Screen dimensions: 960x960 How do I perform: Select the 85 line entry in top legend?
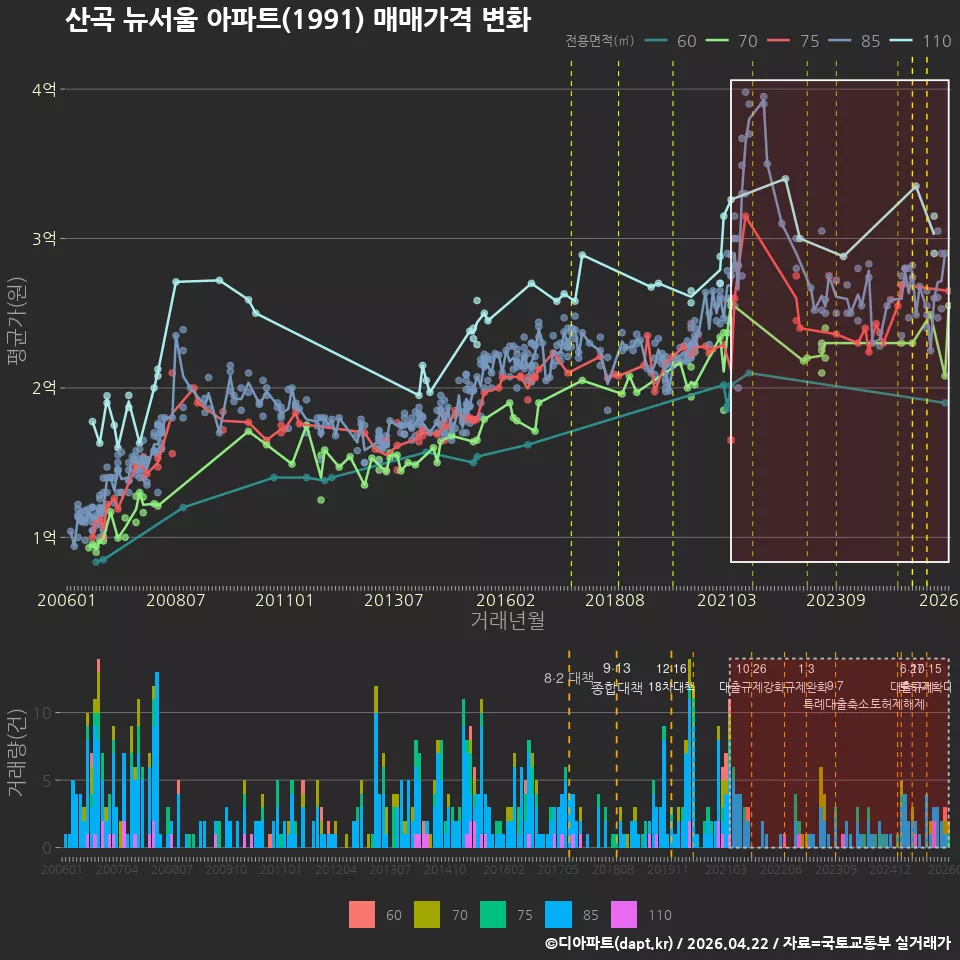click(855, 41)
